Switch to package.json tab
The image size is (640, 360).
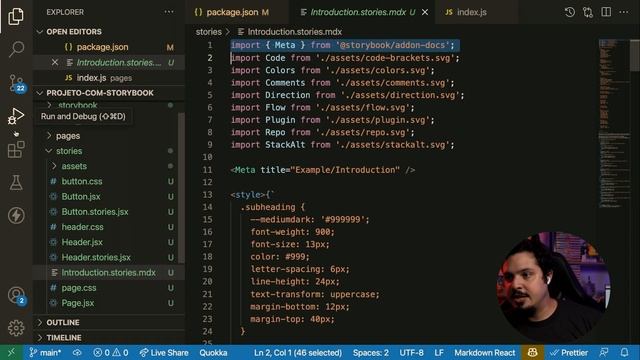tap(232, 12)
